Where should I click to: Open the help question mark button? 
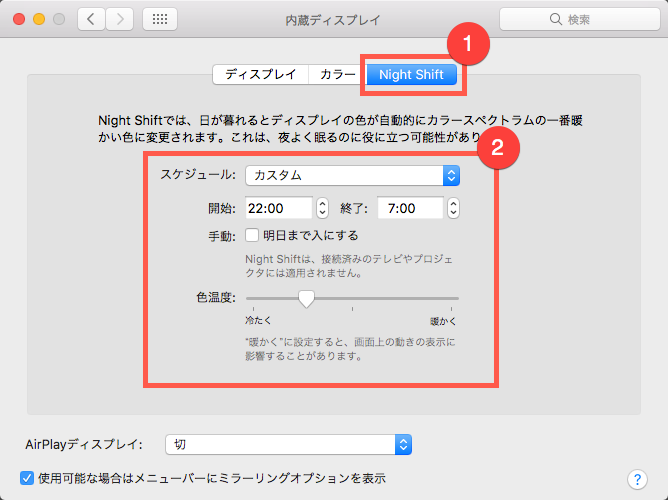click(x=637, y=480)
